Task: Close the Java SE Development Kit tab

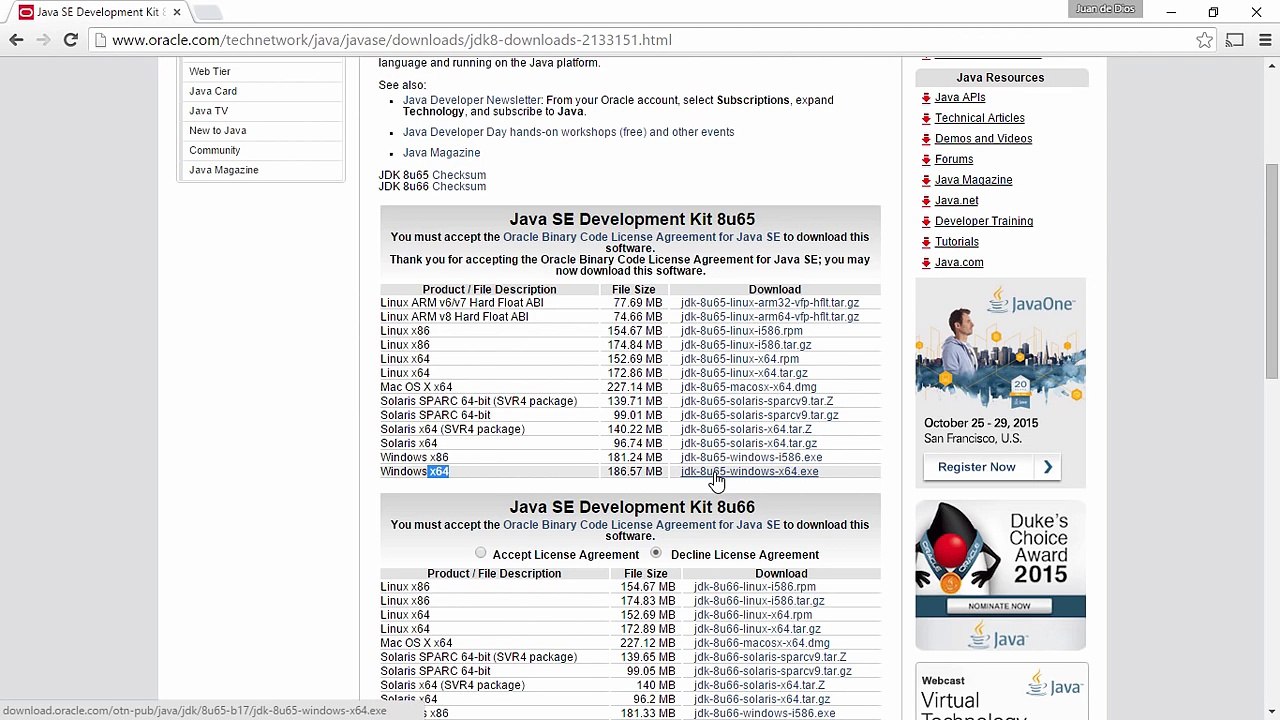Action: pos(176,12)
